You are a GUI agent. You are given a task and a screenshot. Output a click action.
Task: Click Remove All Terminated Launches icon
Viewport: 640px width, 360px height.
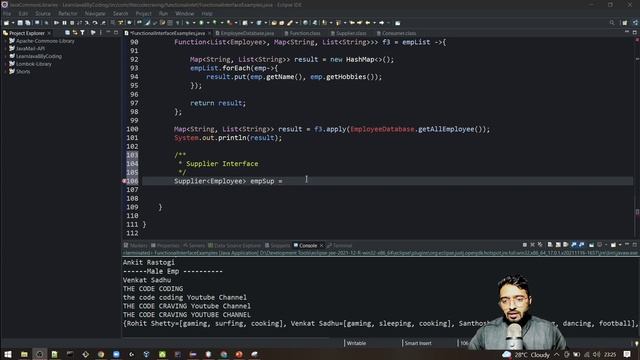point(540,245)
